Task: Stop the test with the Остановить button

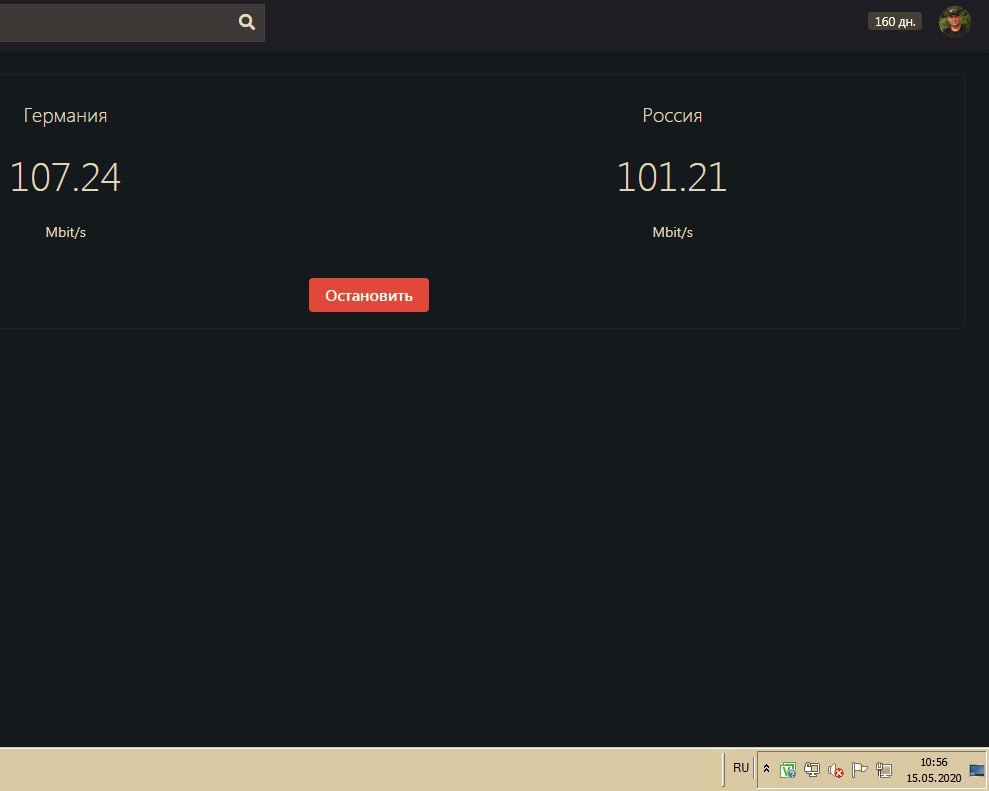Action: pyautogui.click(x=368, y=295)
